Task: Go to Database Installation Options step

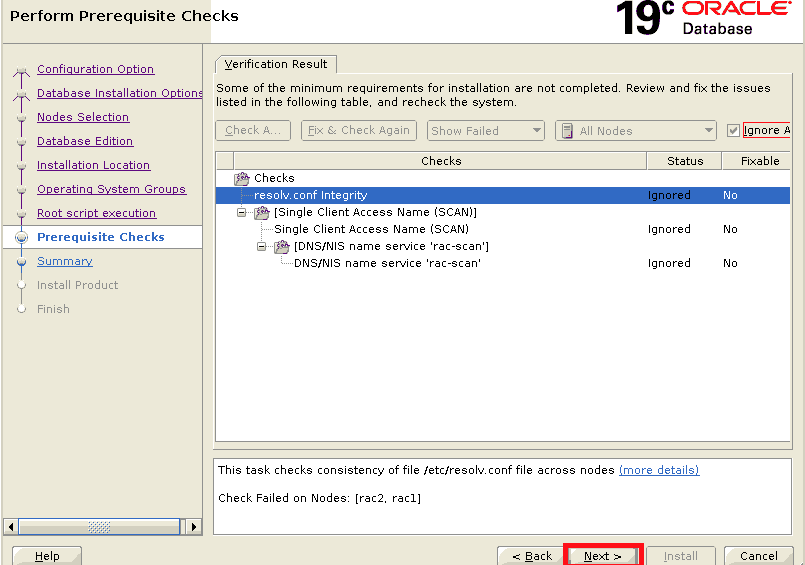Action: coord(120,93)
